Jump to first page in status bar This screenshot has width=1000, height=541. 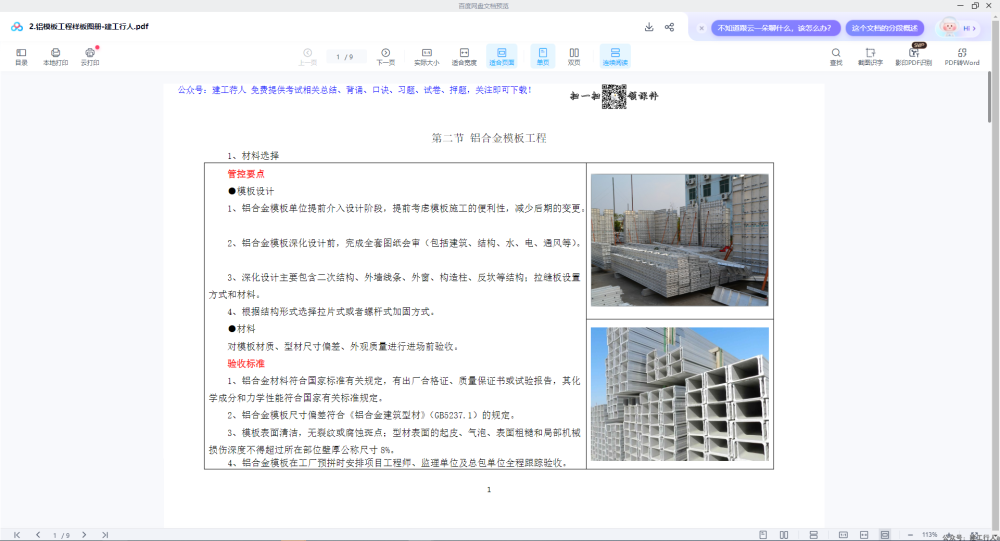(17, 535)
